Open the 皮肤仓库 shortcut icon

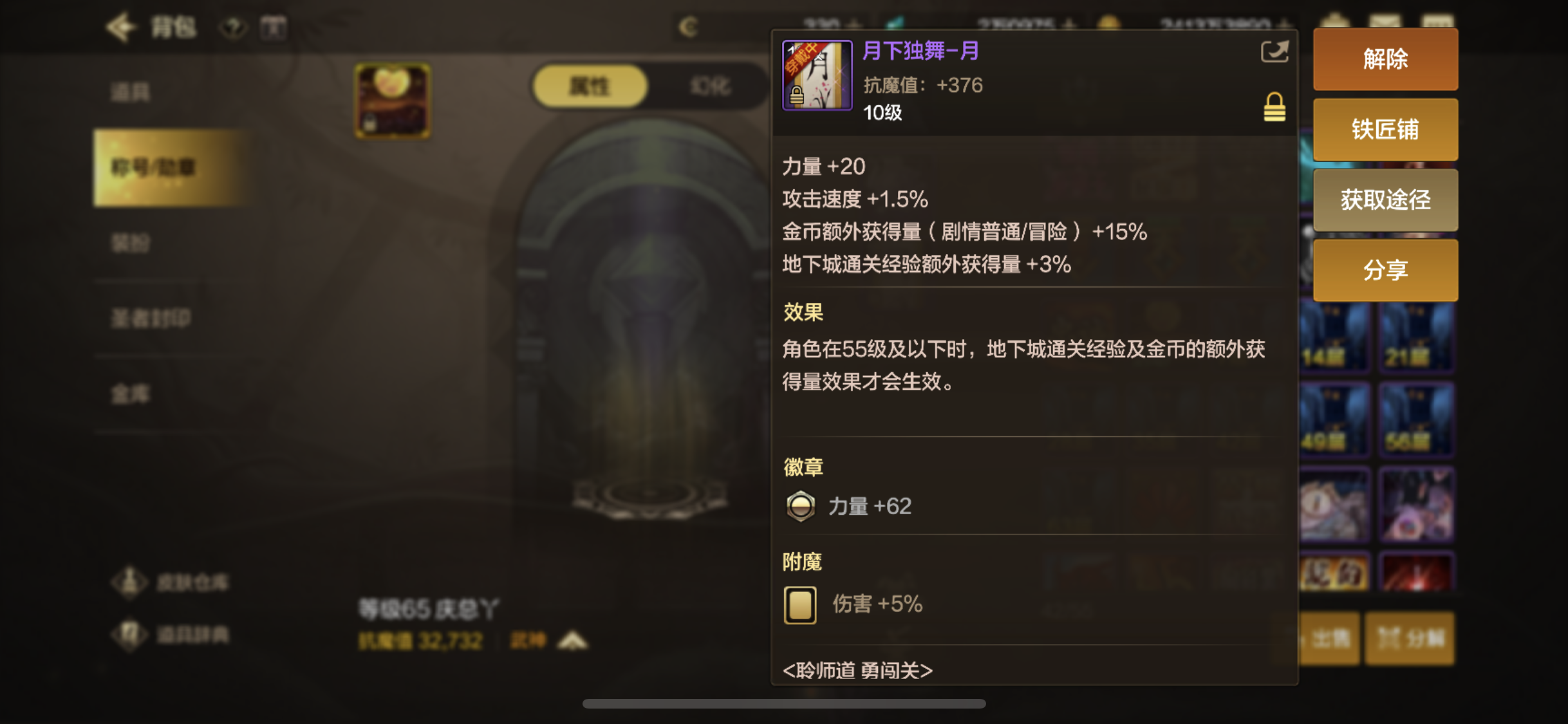[x=130, y=582]
